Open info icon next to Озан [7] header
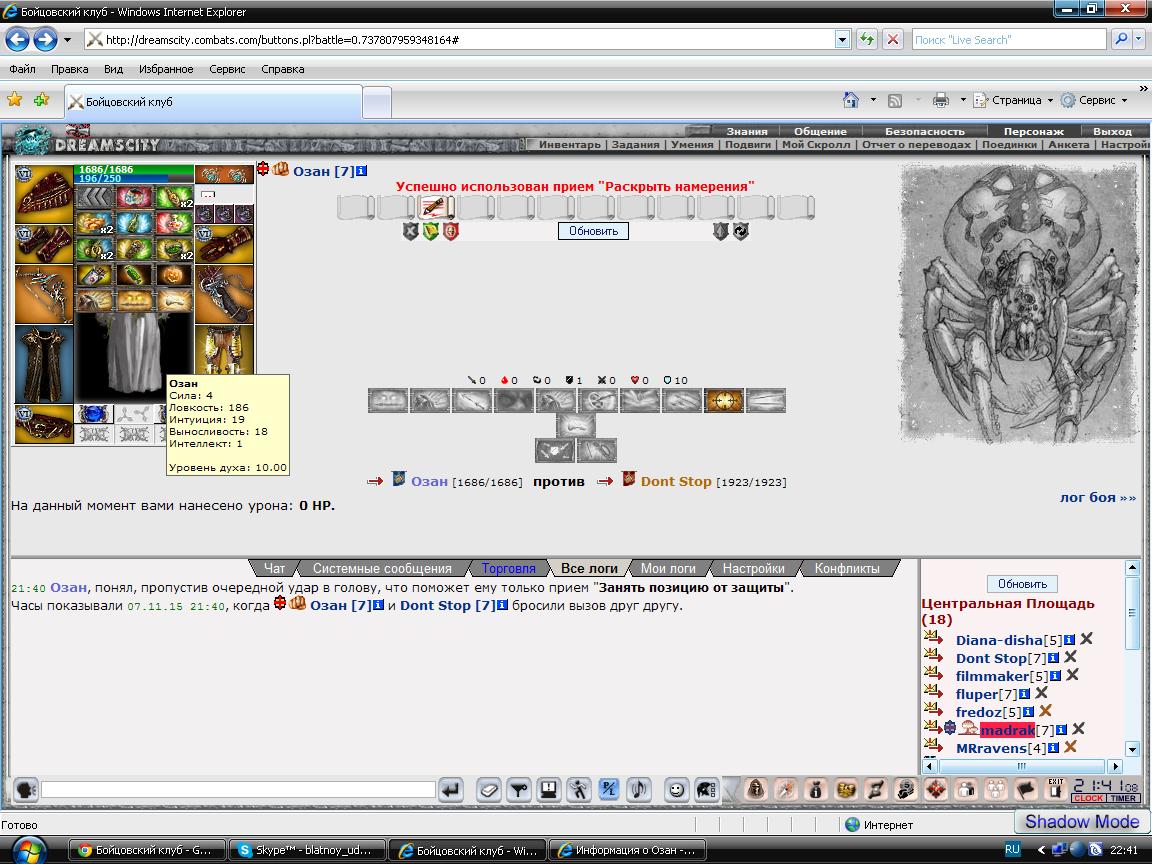 pos(361,171)
